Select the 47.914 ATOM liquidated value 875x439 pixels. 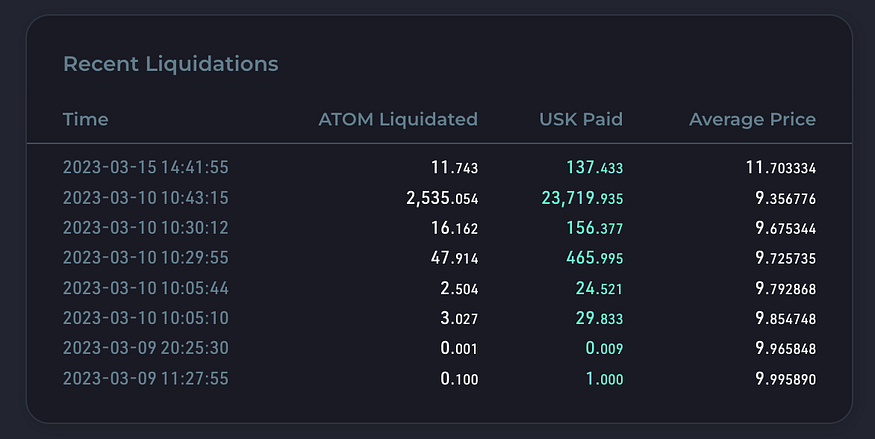click(454, 258)
